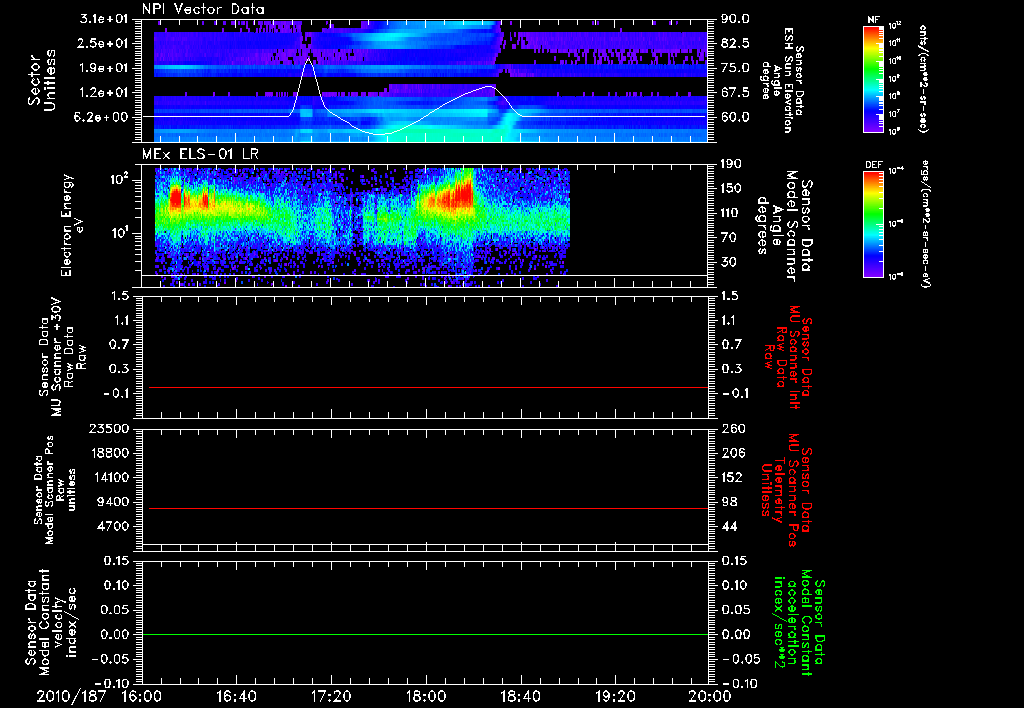The image size is (1024, 708).
Task: Click the "1.9e+01" sector tick value
Action: (104, 68)
